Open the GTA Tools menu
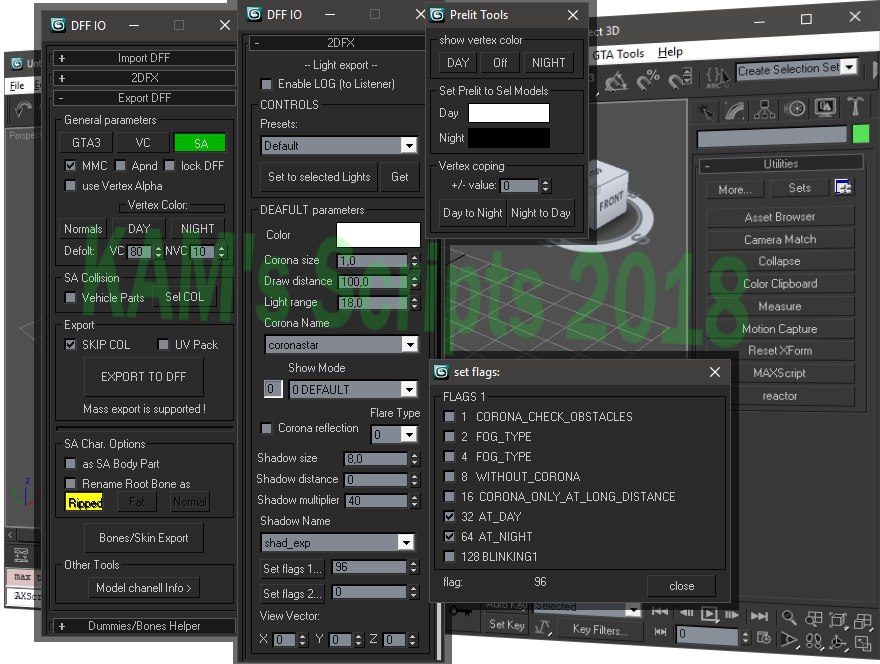The width and height of the screenshot is (880, 664). [x=620, y=53]
